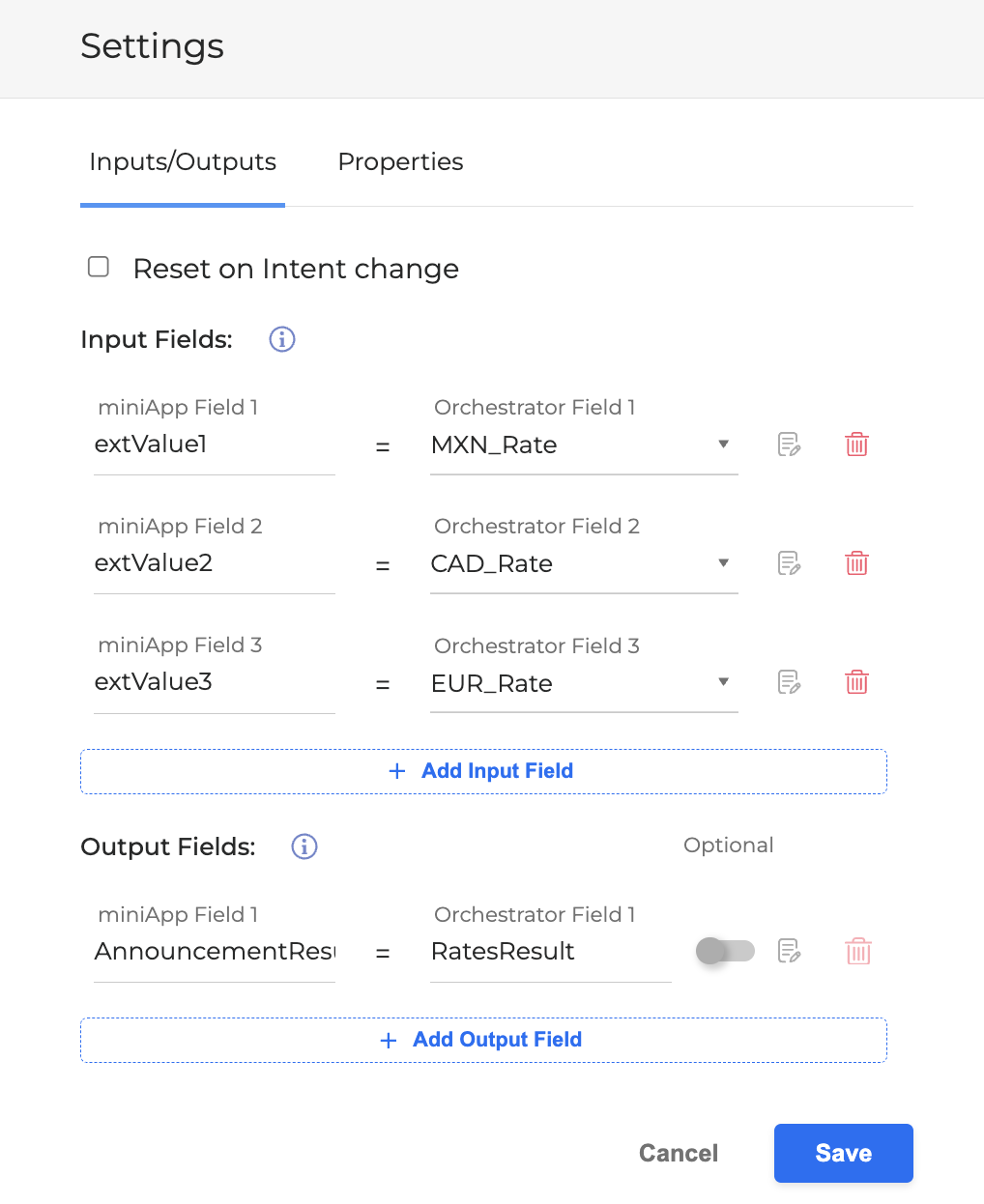Click Cancel to discard settings
Viewport: 984px width, 1204px height.
[679, 1153]
